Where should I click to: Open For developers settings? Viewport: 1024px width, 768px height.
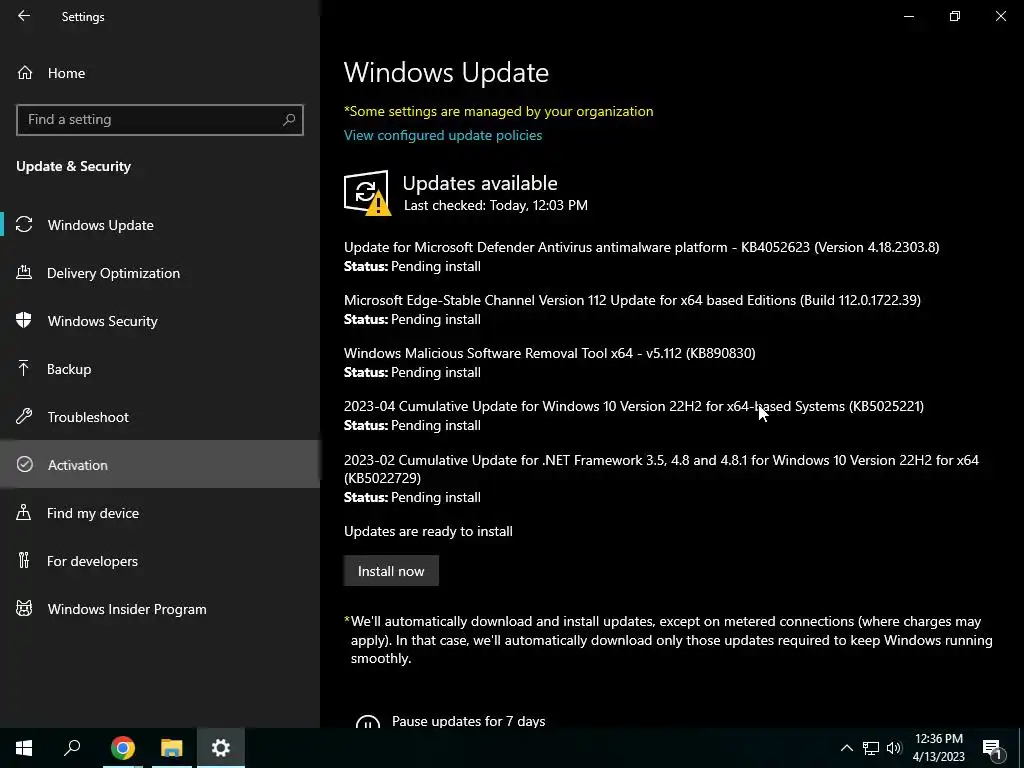160,561
